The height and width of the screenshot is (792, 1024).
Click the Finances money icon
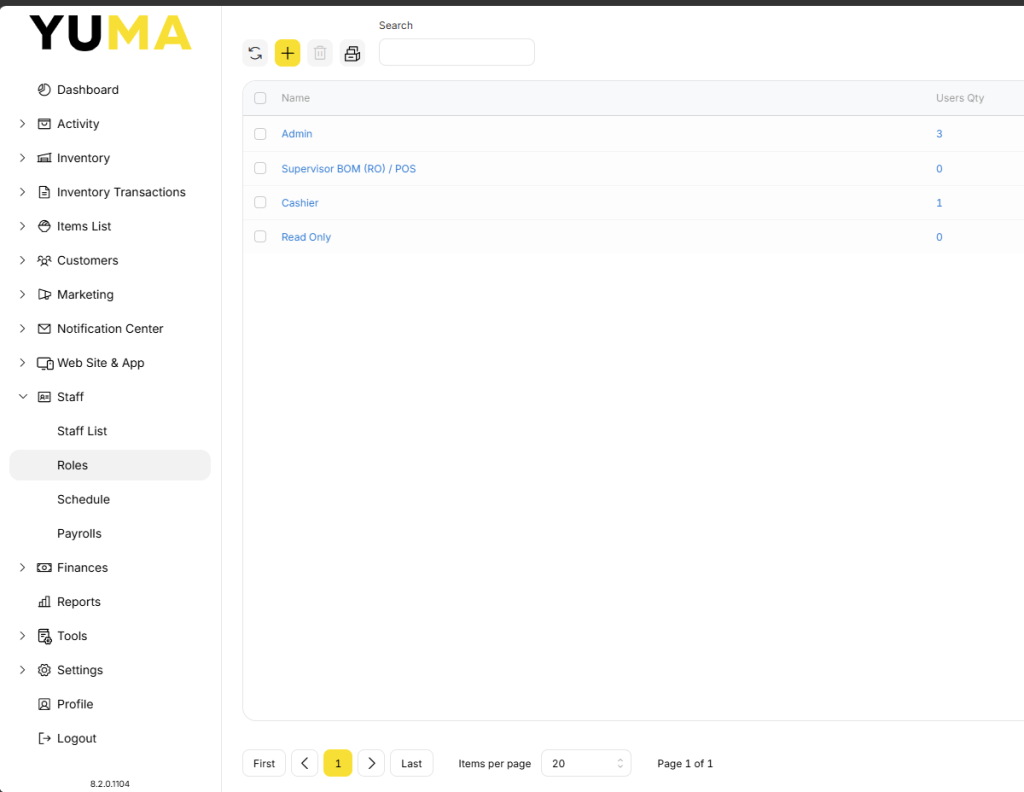coord(44,567)
